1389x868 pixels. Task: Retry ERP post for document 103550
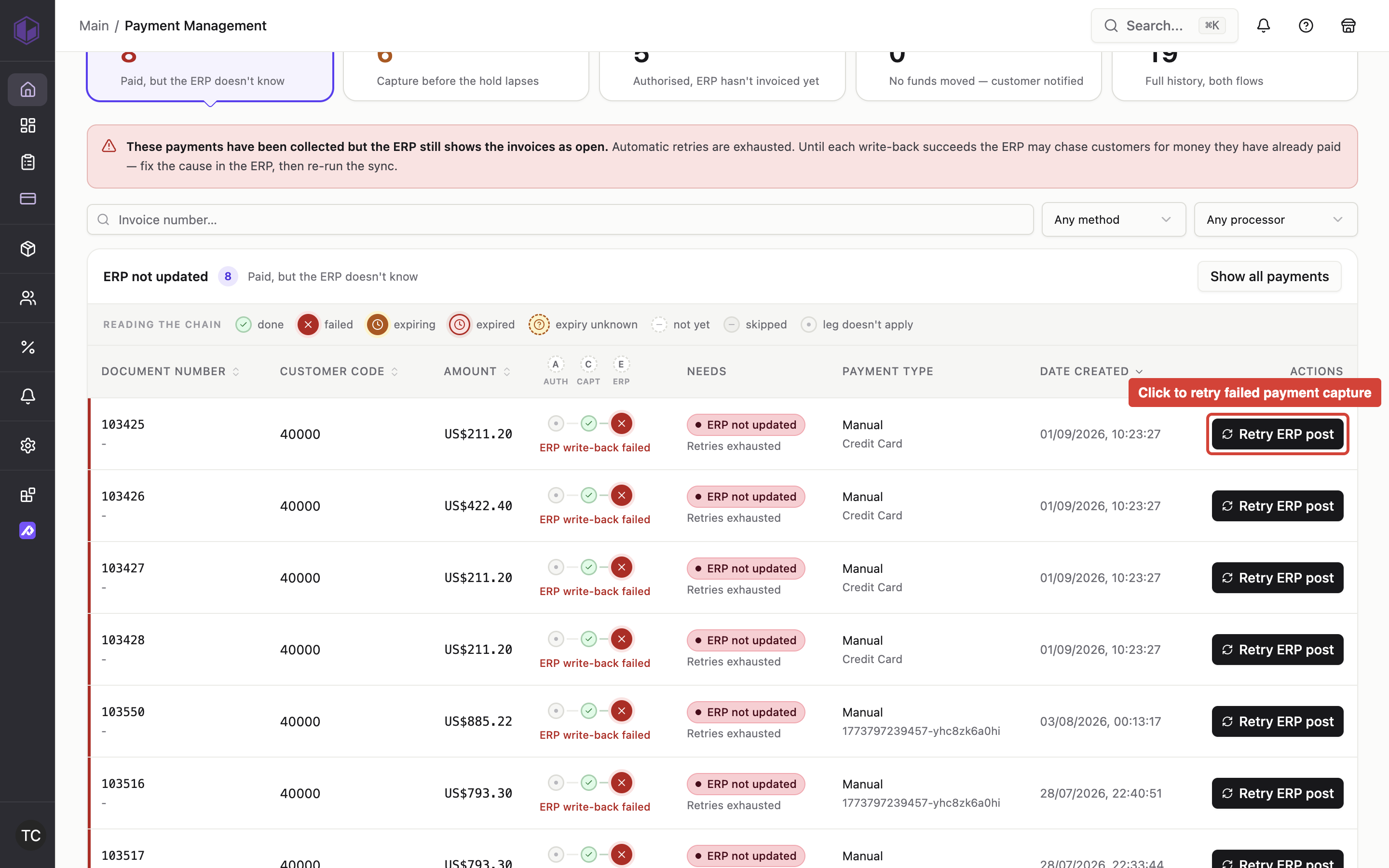click(x=1277, y=721)
